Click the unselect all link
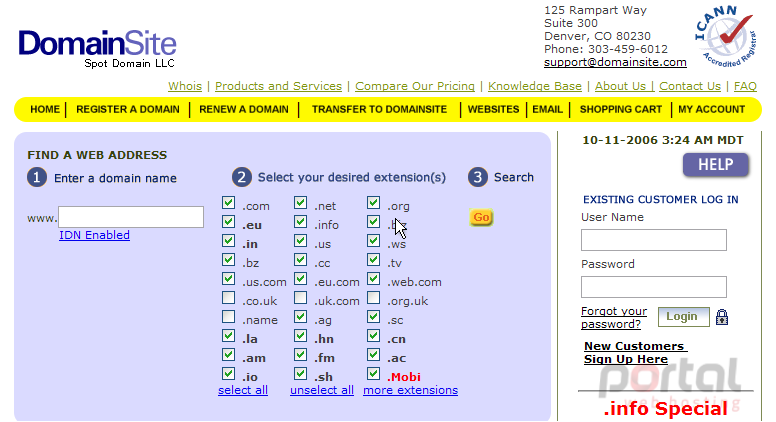The image size is (776, 422). point(322,390)
